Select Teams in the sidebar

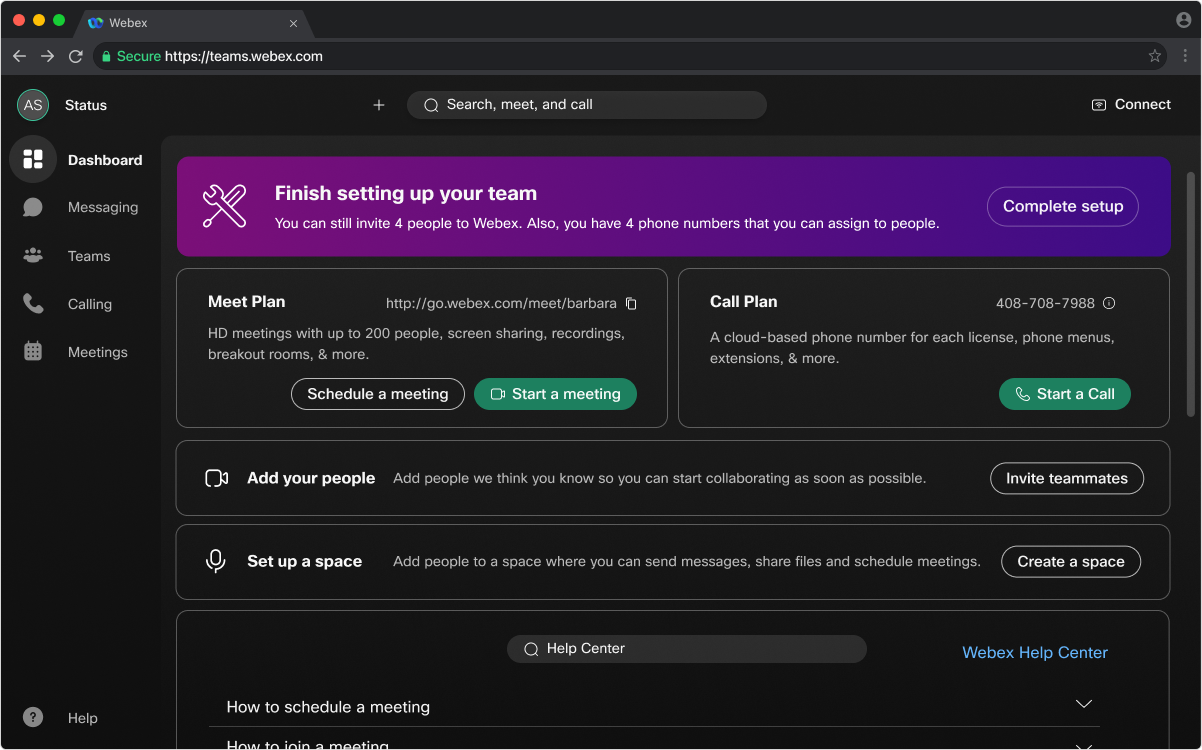pos(89,256)
